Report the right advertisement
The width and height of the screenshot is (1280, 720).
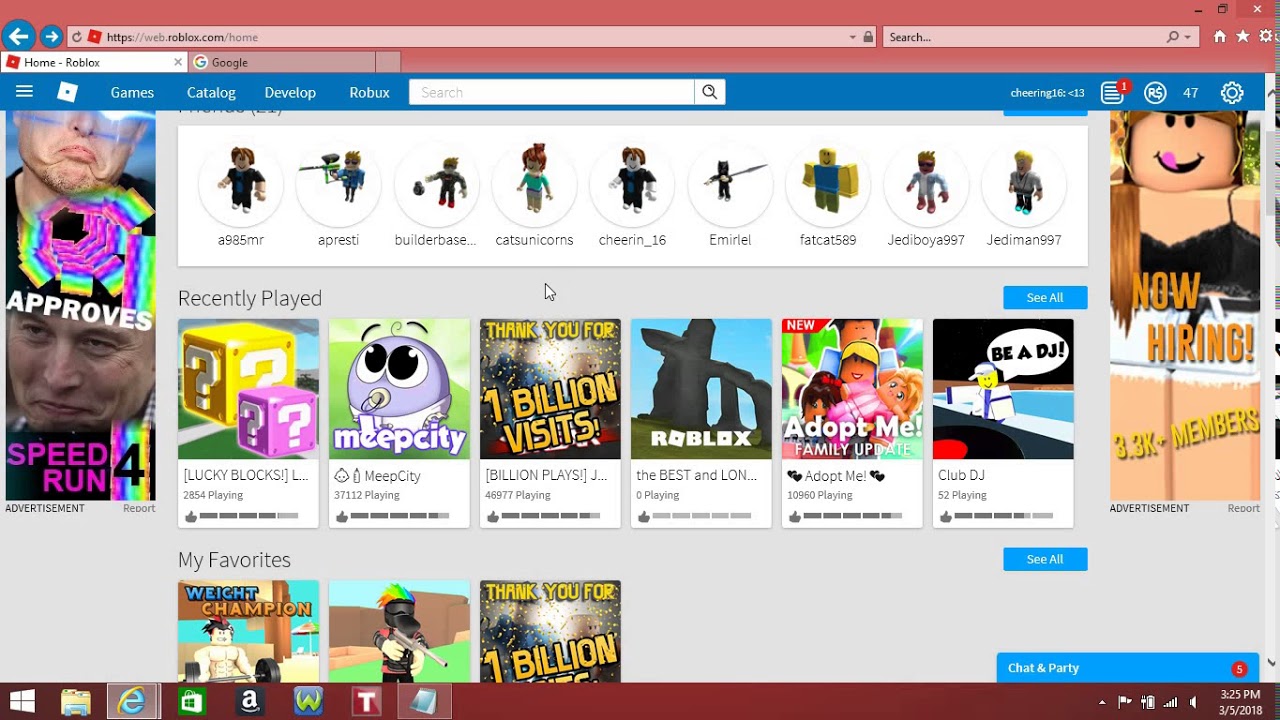[1244, 508]
